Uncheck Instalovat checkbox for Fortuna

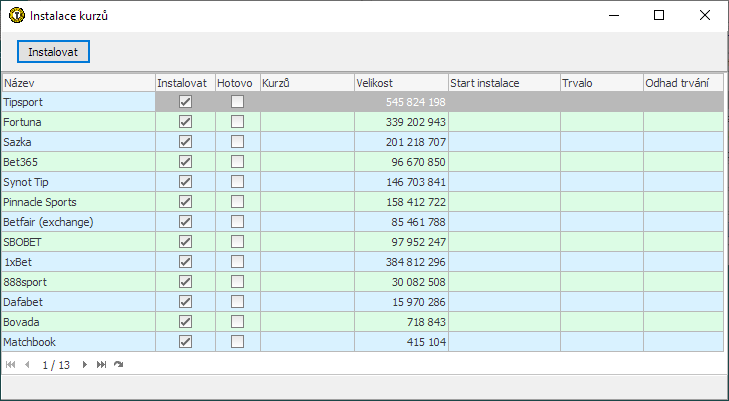point(186,122)
